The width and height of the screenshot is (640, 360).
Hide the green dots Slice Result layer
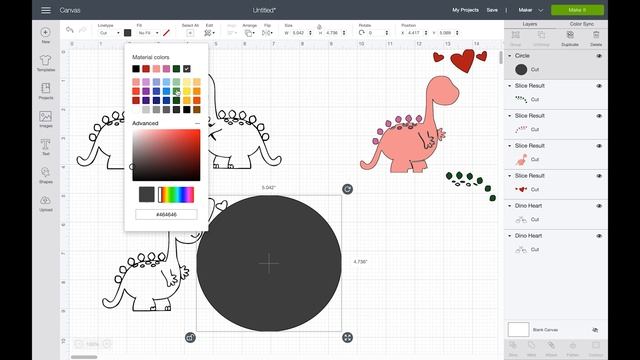click(x=599, y=86)
